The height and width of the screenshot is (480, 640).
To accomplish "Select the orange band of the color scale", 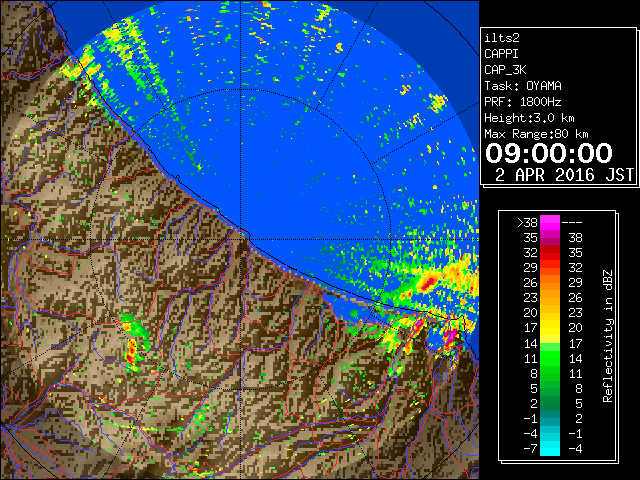I will coord(550,283).
